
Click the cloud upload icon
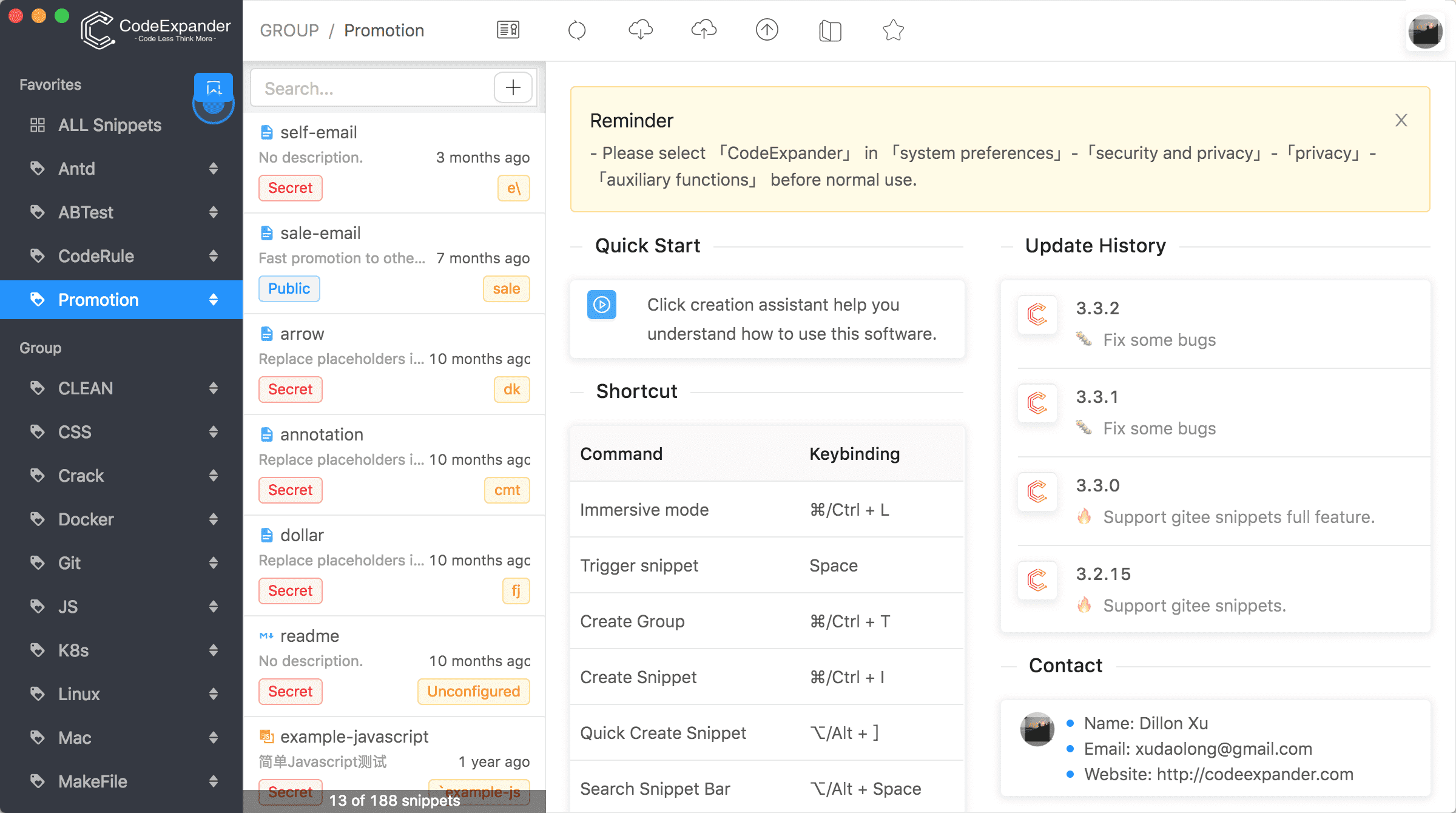coord(704,30)
